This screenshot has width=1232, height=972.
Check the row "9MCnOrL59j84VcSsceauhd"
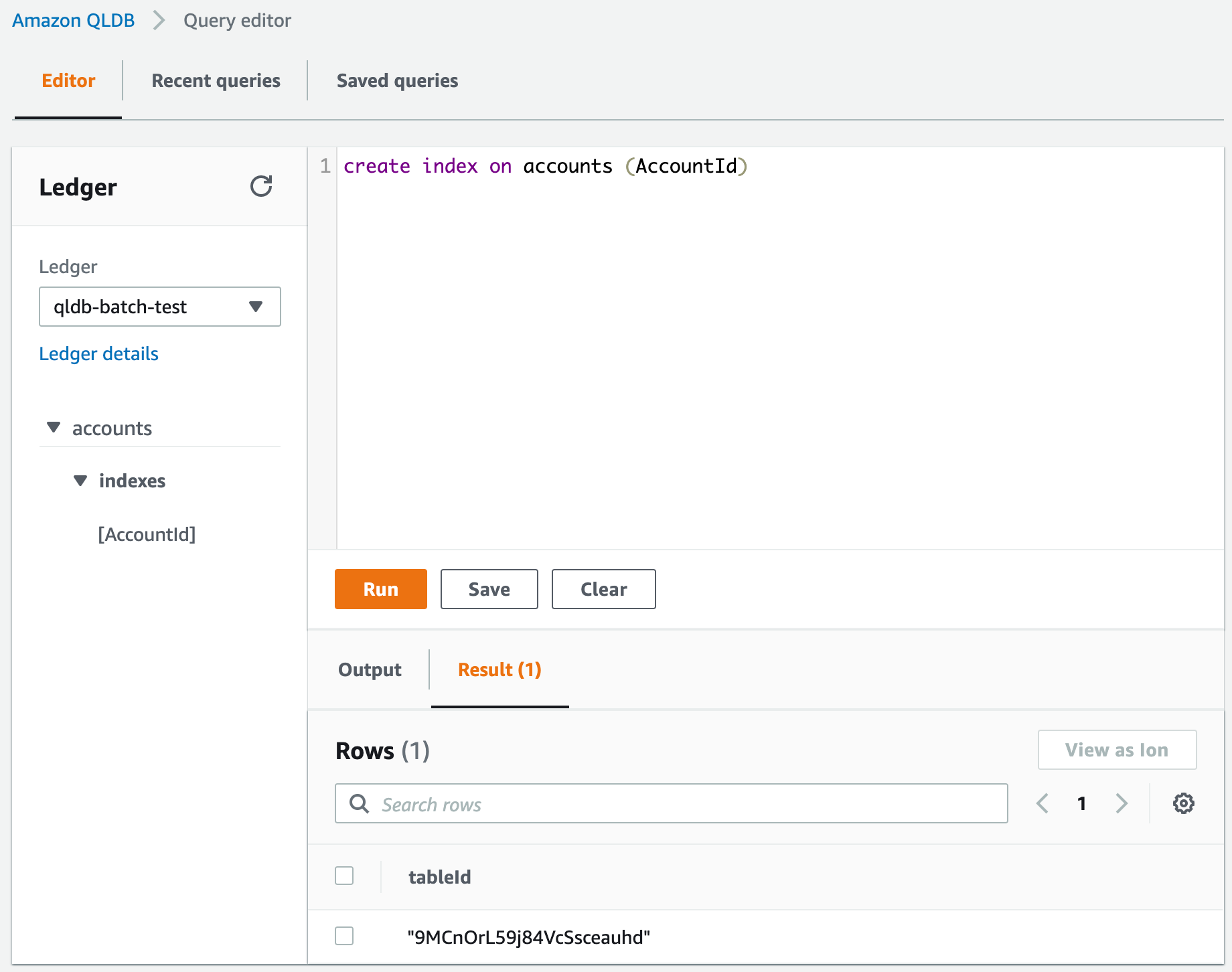point(344,936)
